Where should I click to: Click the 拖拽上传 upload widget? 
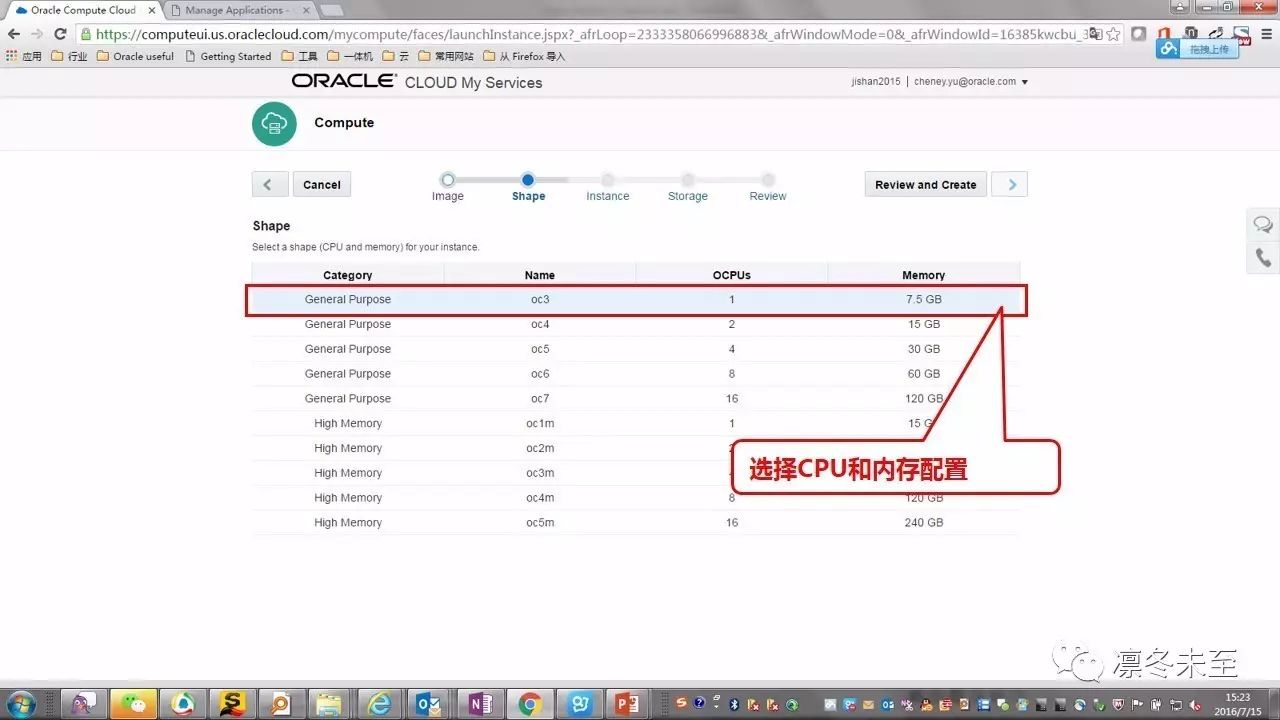[x=1197, y=49]
